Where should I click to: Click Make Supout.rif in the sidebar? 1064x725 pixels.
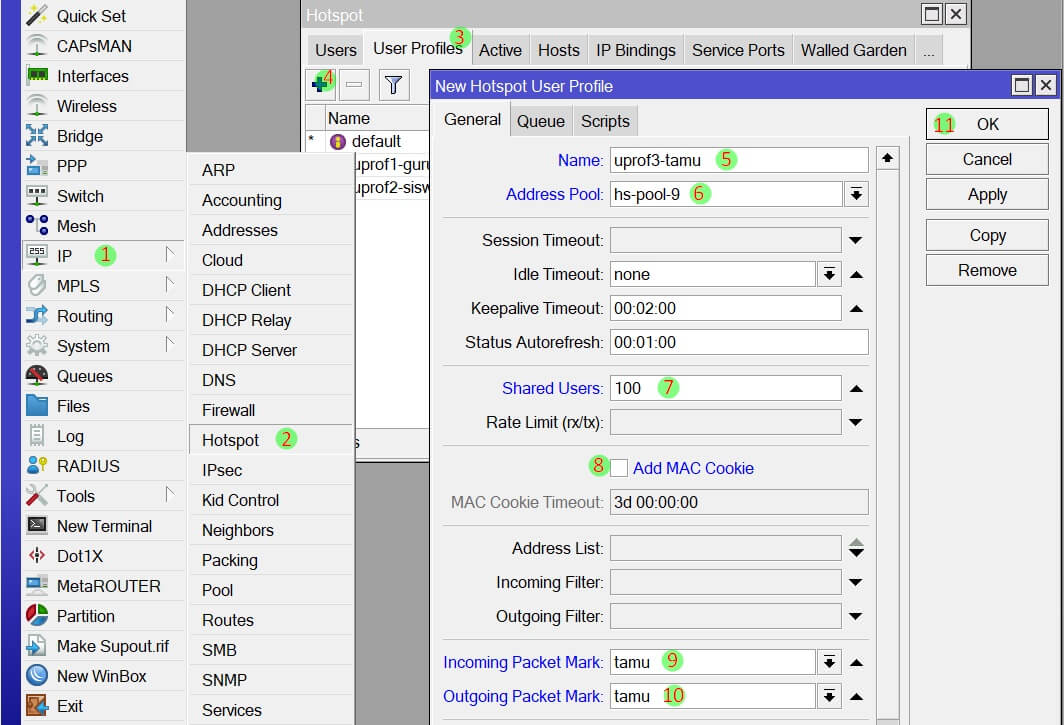pos(112,646)
